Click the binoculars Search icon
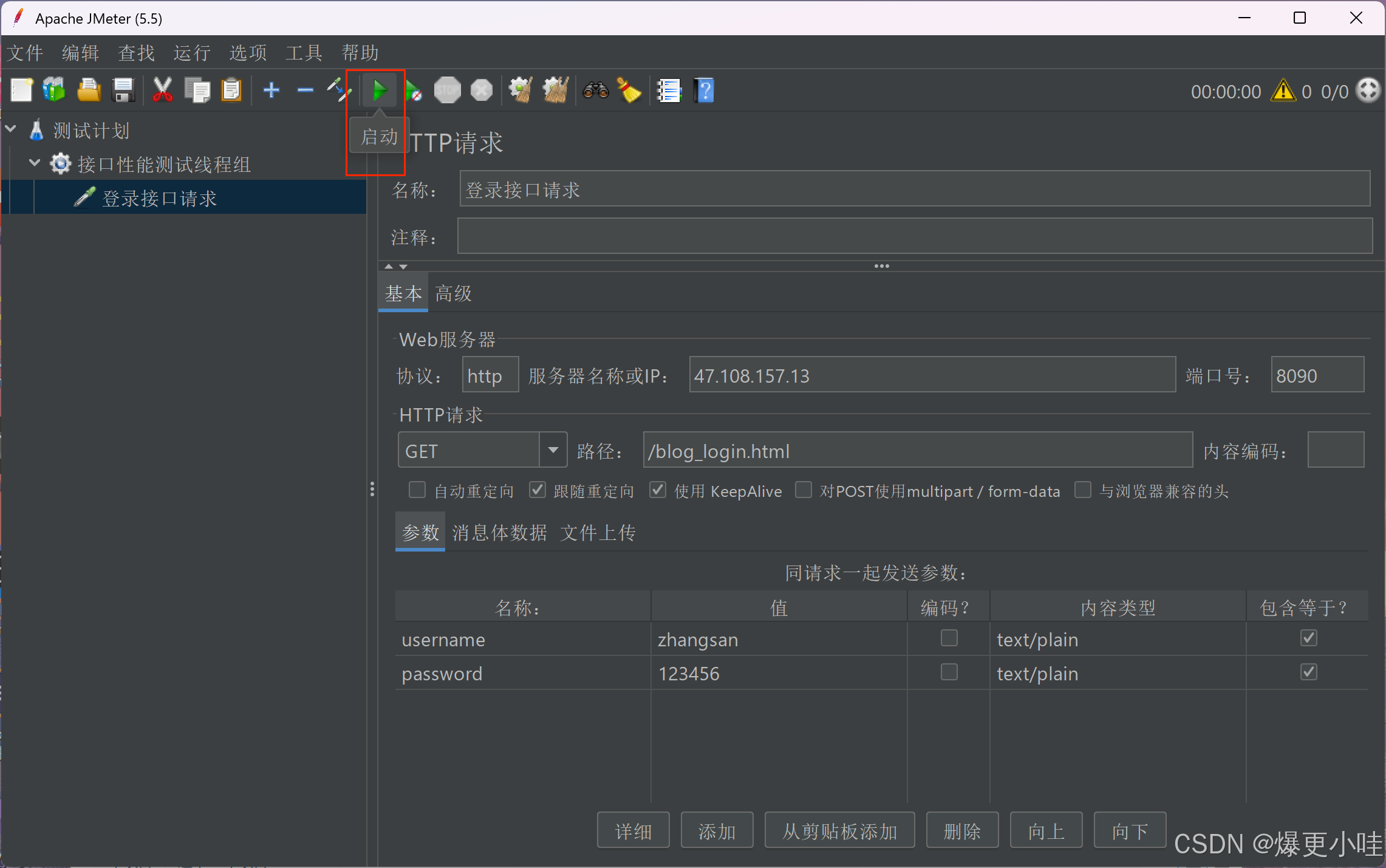 [x=595, y=91]
